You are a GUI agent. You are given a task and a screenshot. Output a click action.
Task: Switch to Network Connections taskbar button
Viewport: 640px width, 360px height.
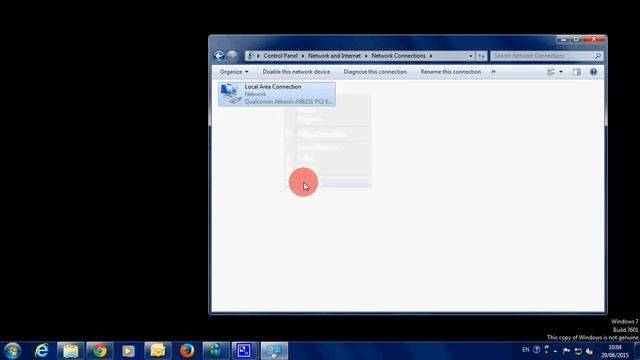click(274, 351)
